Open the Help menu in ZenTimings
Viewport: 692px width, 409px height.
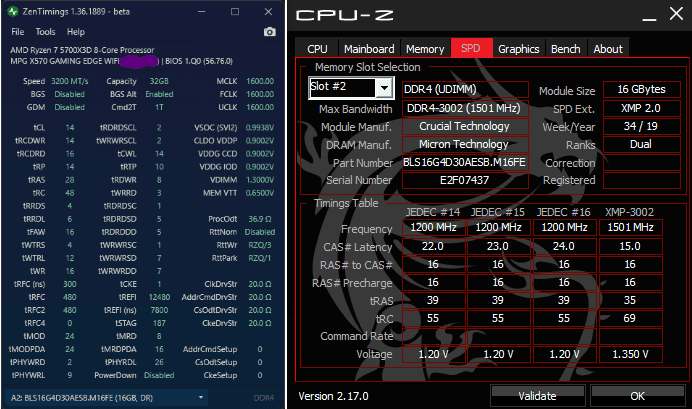click(x=75, y=32)
